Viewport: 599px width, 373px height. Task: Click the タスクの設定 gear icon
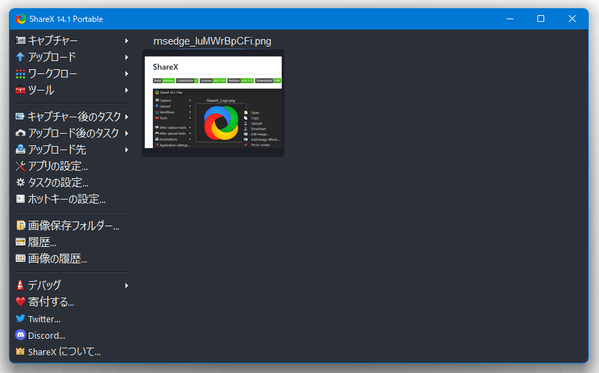pyautogui.click(x=20, y=183)
